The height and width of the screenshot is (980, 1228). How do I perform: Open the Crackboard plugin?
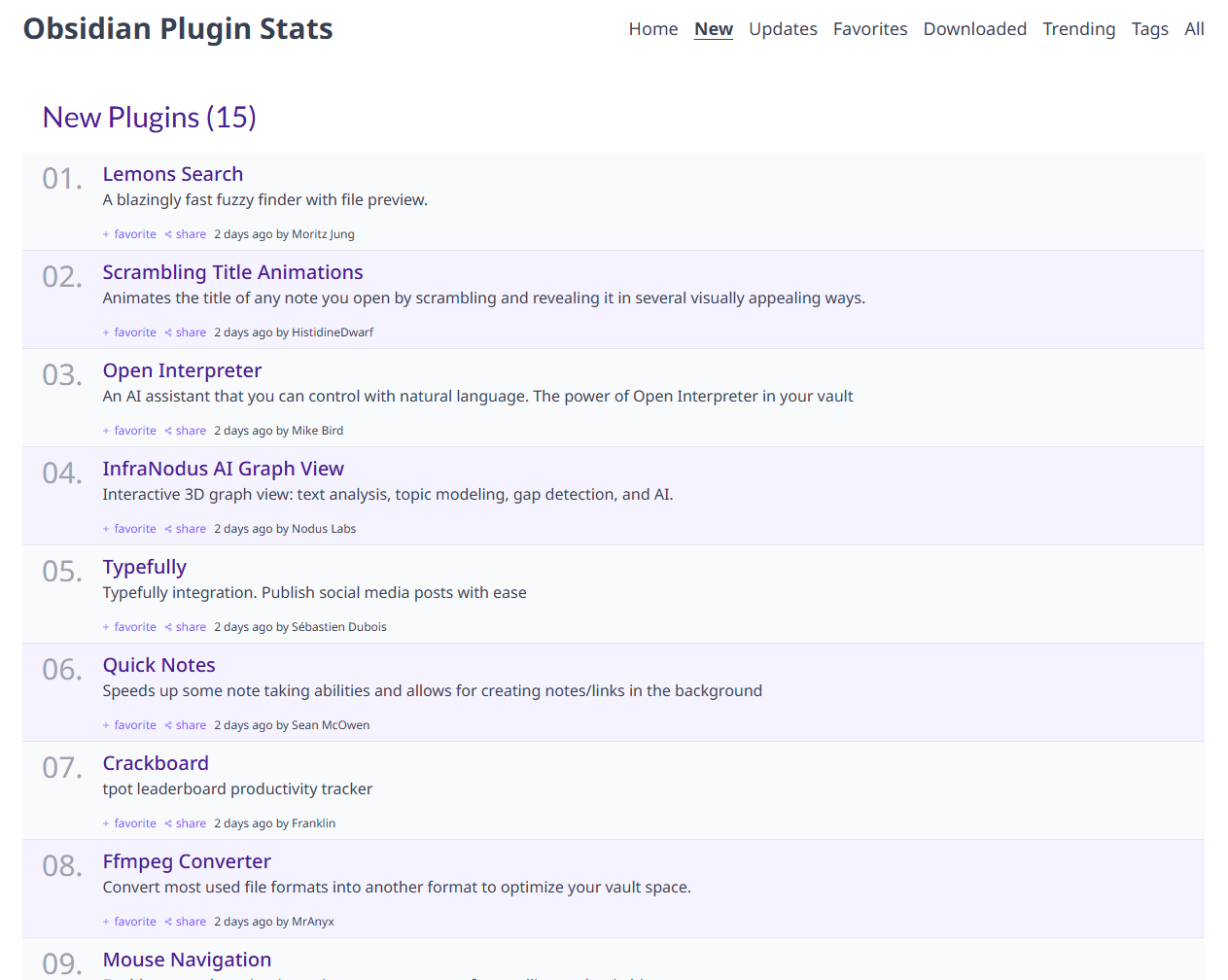pyautogui.click(x=156, y=763)
